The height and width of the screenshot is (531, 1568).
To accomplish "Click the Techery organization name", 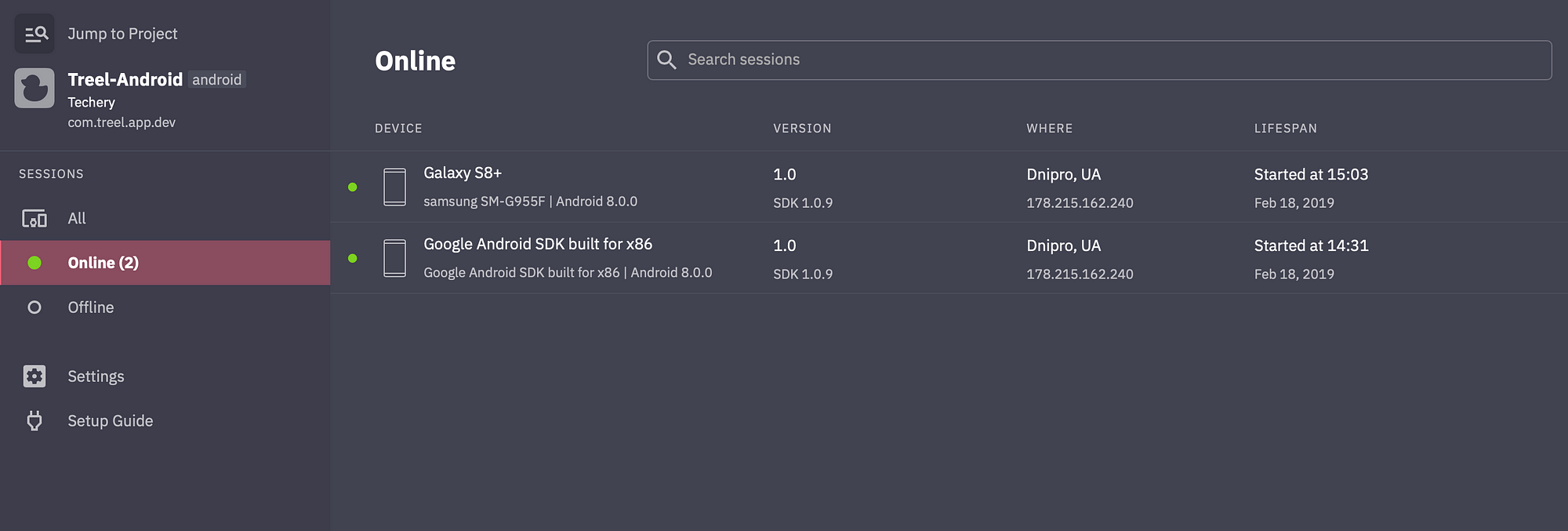I will click(x=91, y=102).
